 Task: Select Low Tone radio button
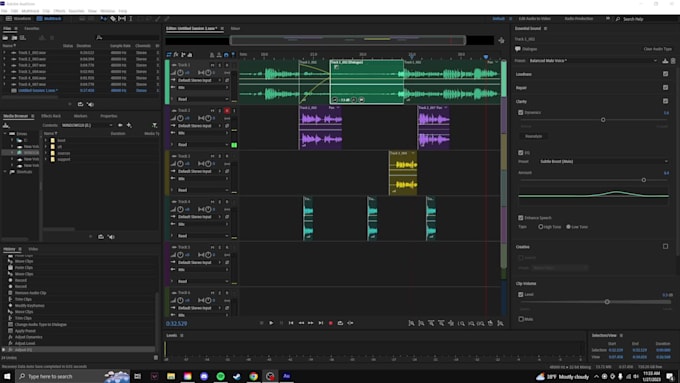point(568,227)
